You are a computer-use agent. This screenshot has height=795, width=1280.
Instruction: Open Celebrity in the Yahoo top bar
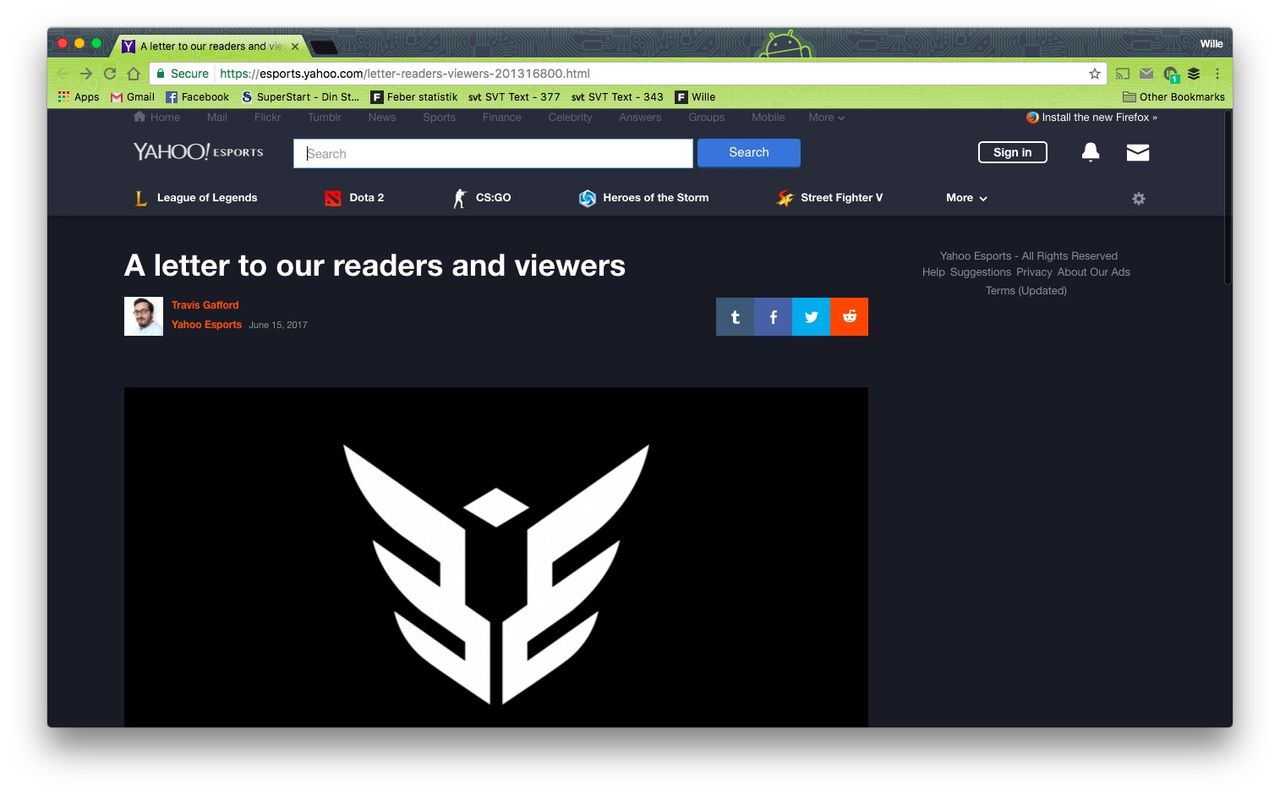(570, 117)
